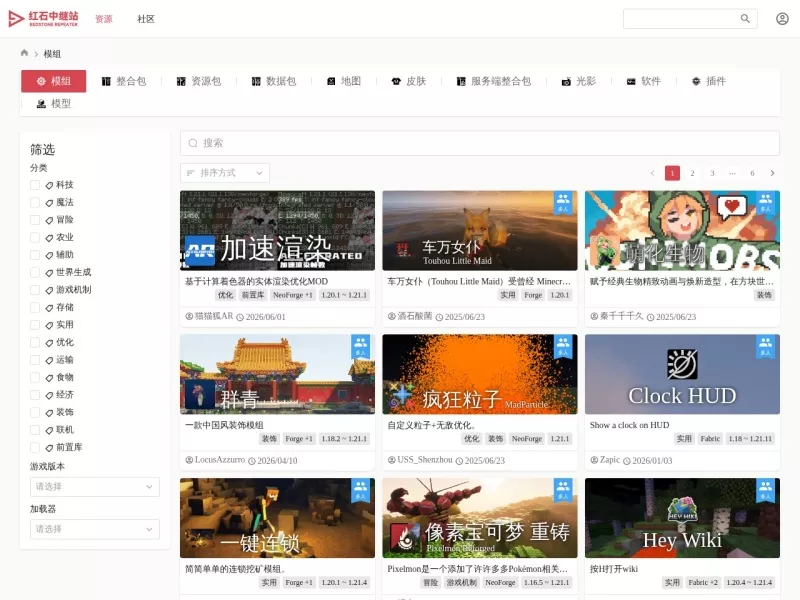800x600 pixels.
Task: Open the 游戏版本 selection dropdown
Action: pyautogui.click(x=94, y=487)
